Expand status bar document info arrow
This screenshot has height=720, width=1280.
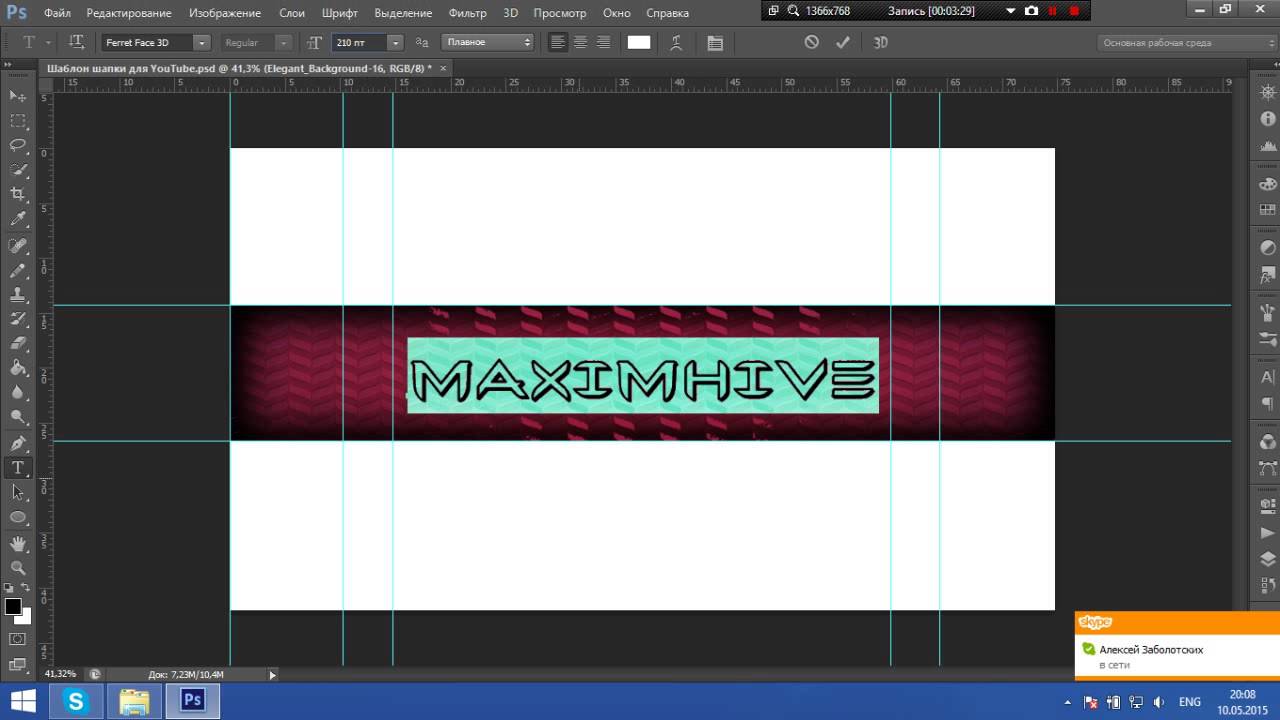[272, 675]
